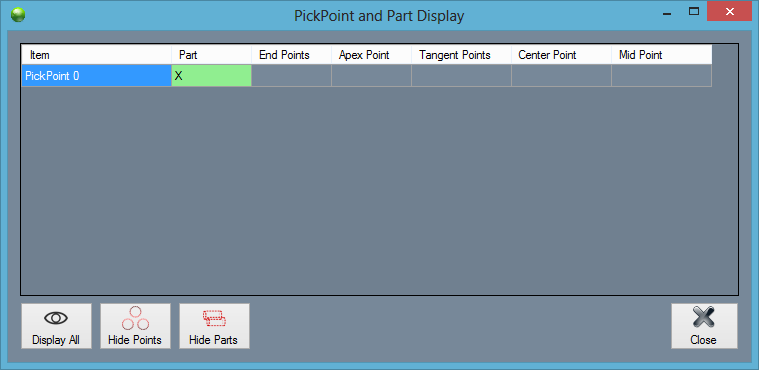Maximize the PickPoint and Part Display window
Image resolution: width=759 pixels, height=370 pixels.
(694, 12)
